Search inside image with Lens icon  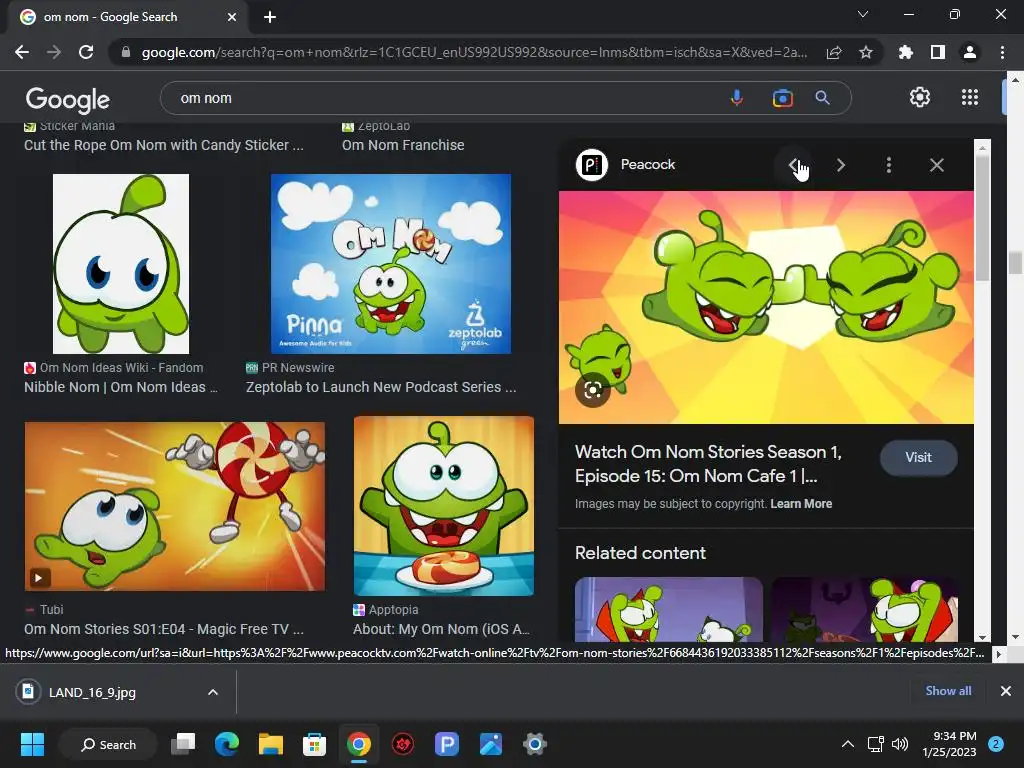592,391
